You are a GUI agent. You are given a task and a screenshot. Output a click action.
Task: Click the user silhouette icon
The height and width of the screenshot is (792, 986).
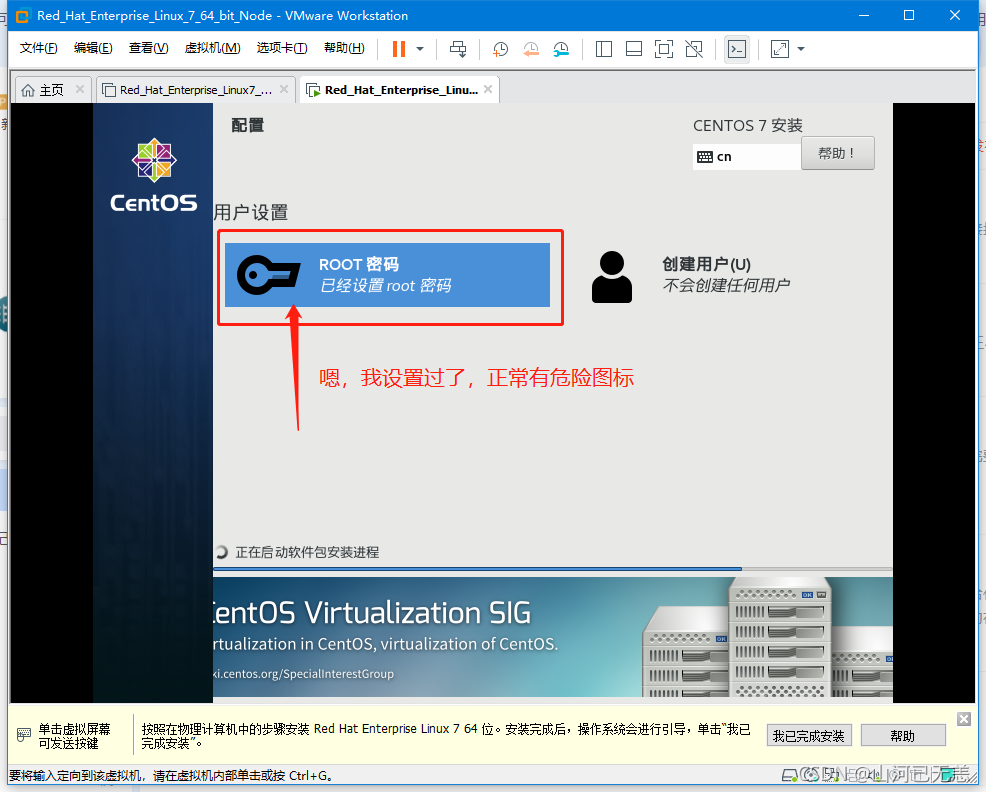pyautogui.click(x=612, y=277)
